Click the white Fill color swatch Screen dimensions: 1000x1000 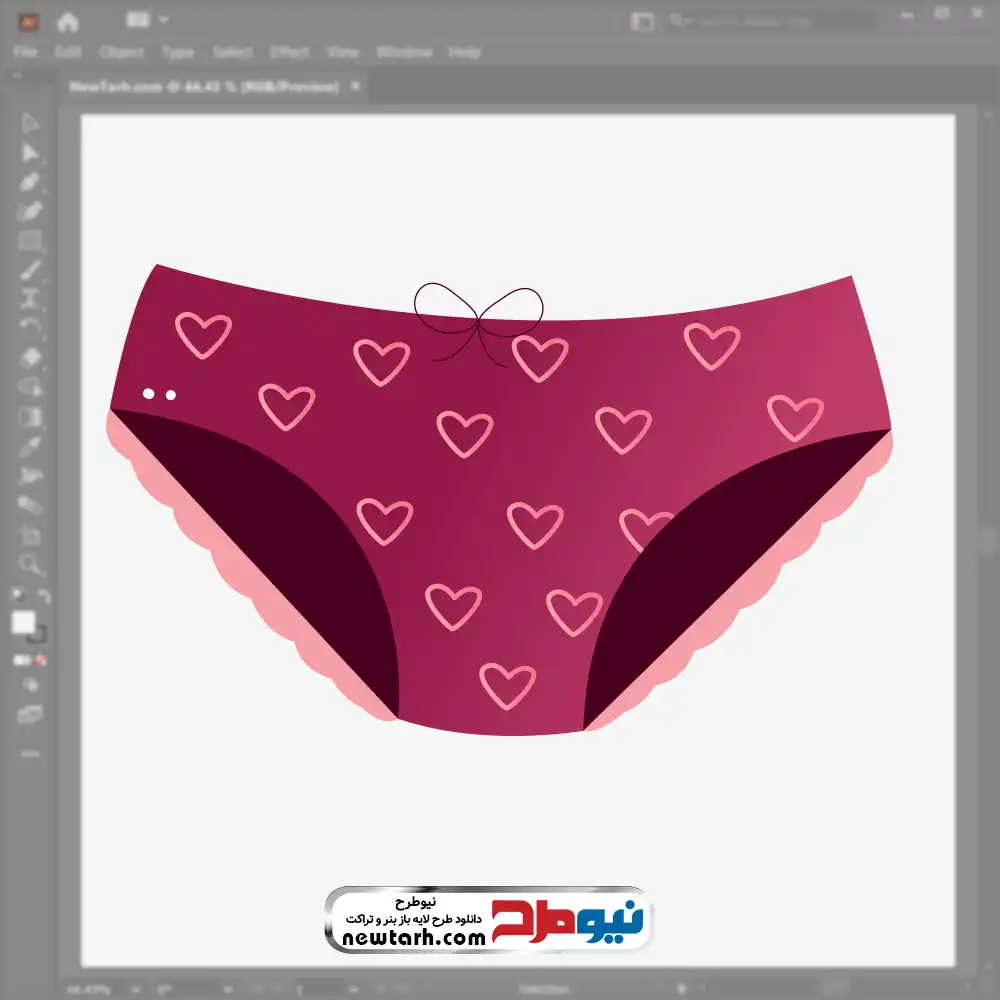(24, 622)
